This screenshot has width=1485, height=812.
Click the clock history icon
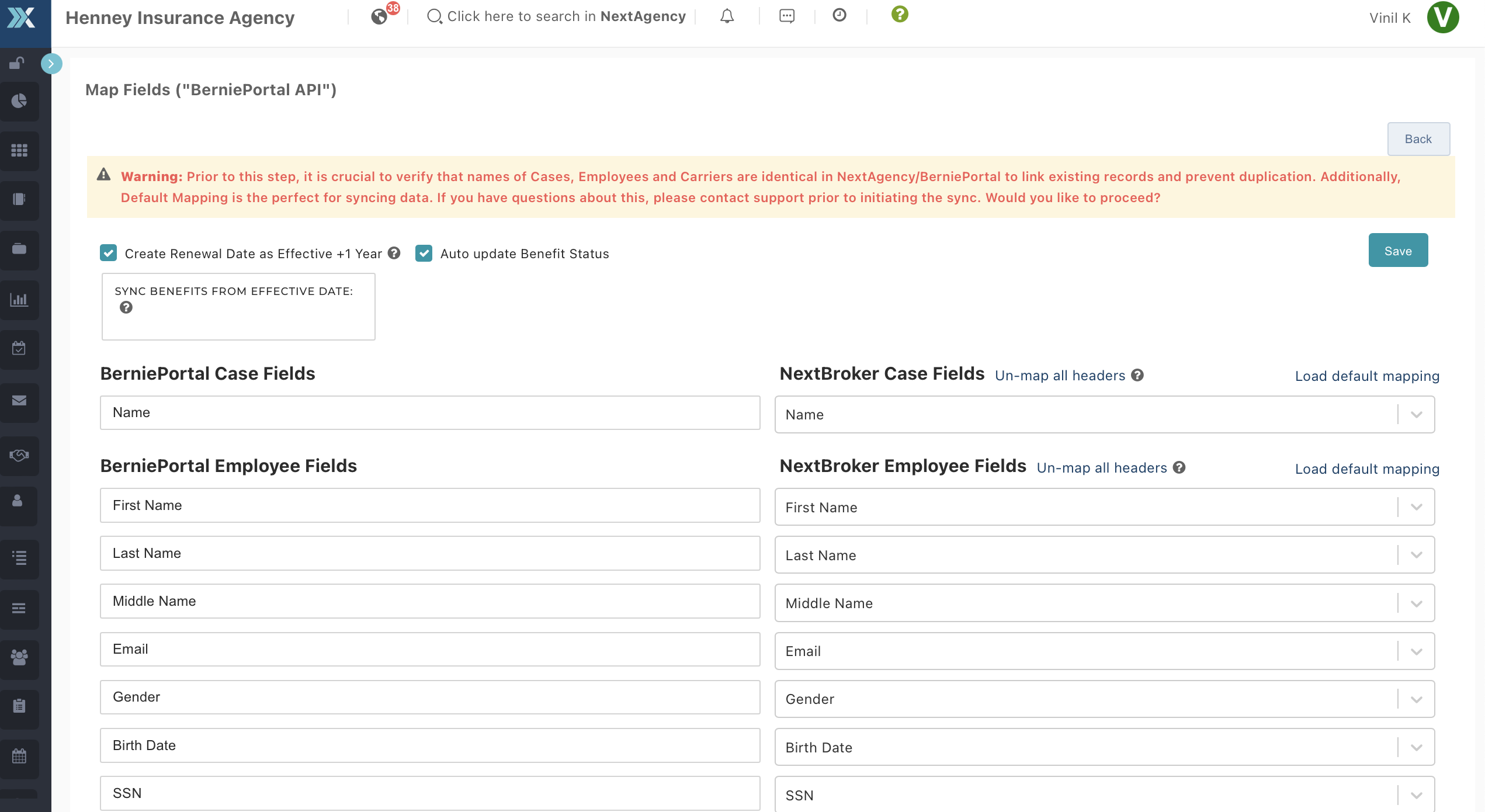(x=839, y=15)
